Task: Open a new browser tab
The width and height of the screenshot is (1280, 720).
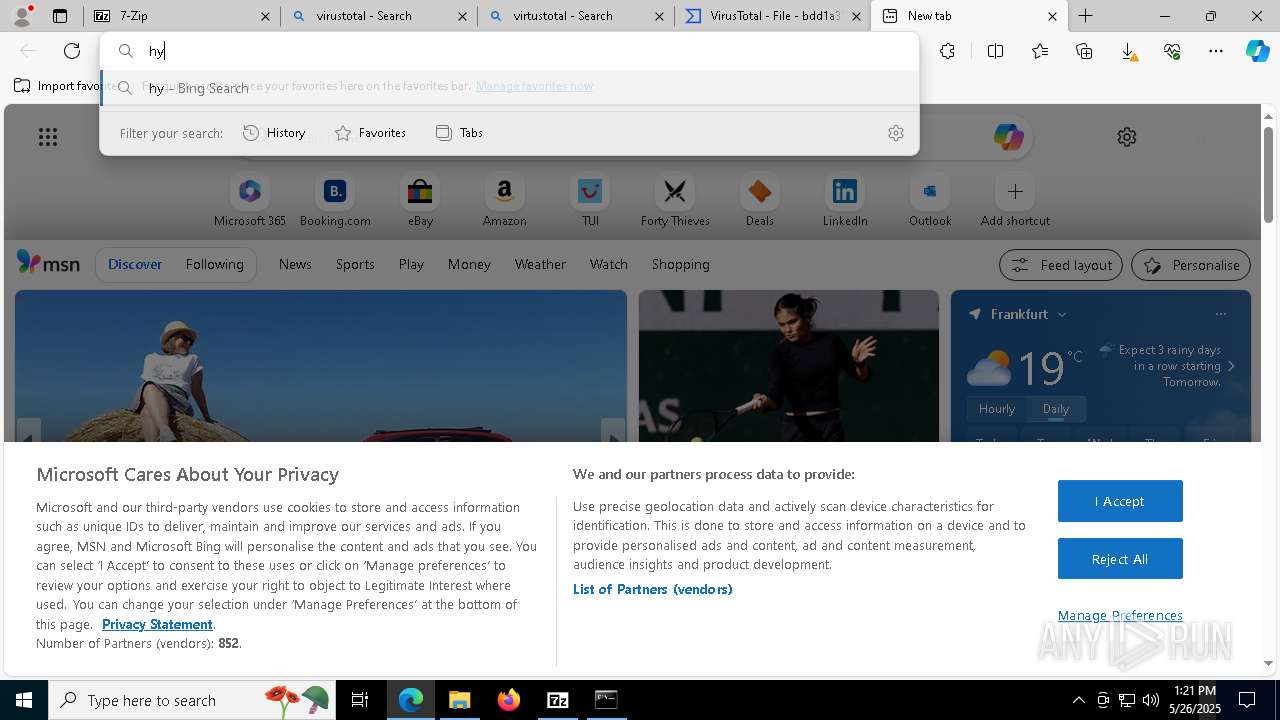Action: point(1085,16)
